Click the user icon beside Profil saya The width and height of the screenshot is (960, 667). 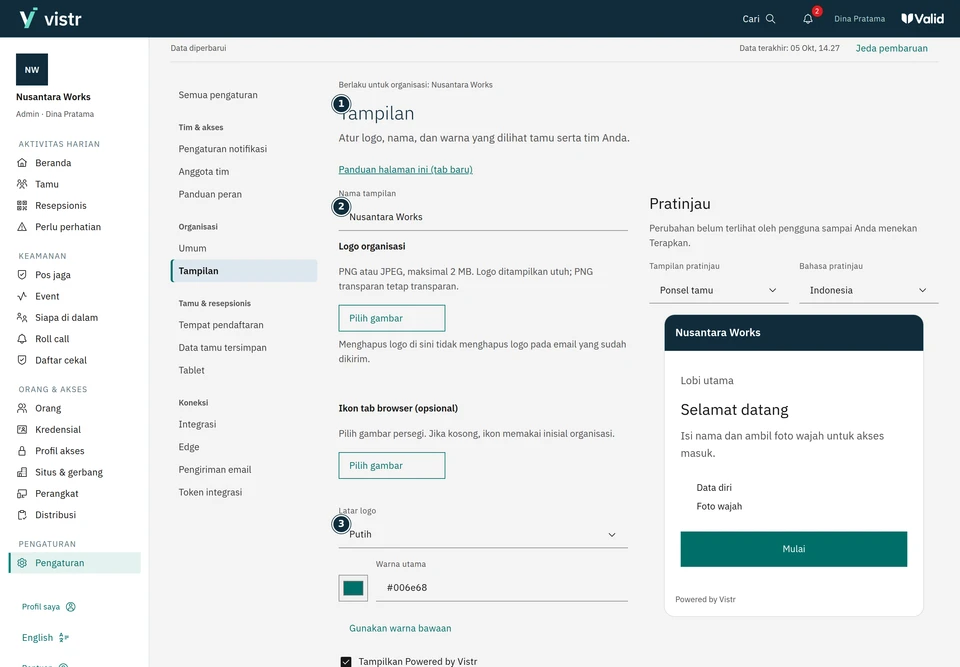[71, 607]
